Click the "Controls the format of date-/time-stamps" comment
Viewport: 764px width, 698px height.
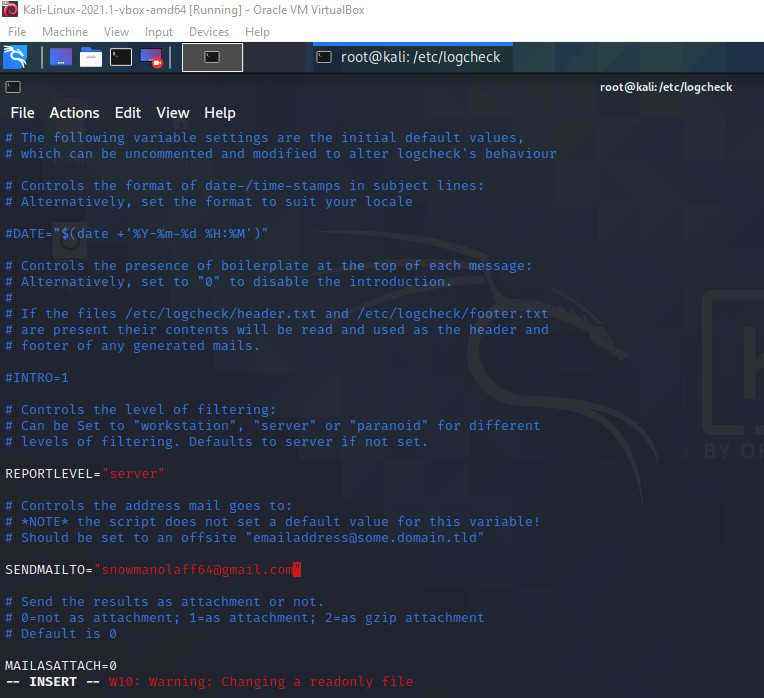point(245,186)
